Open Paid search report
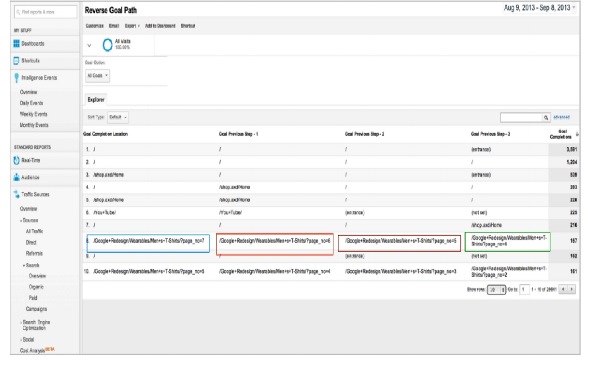This screenshot has width=600, height=368. pyautogui.click(x=33, y=298)
